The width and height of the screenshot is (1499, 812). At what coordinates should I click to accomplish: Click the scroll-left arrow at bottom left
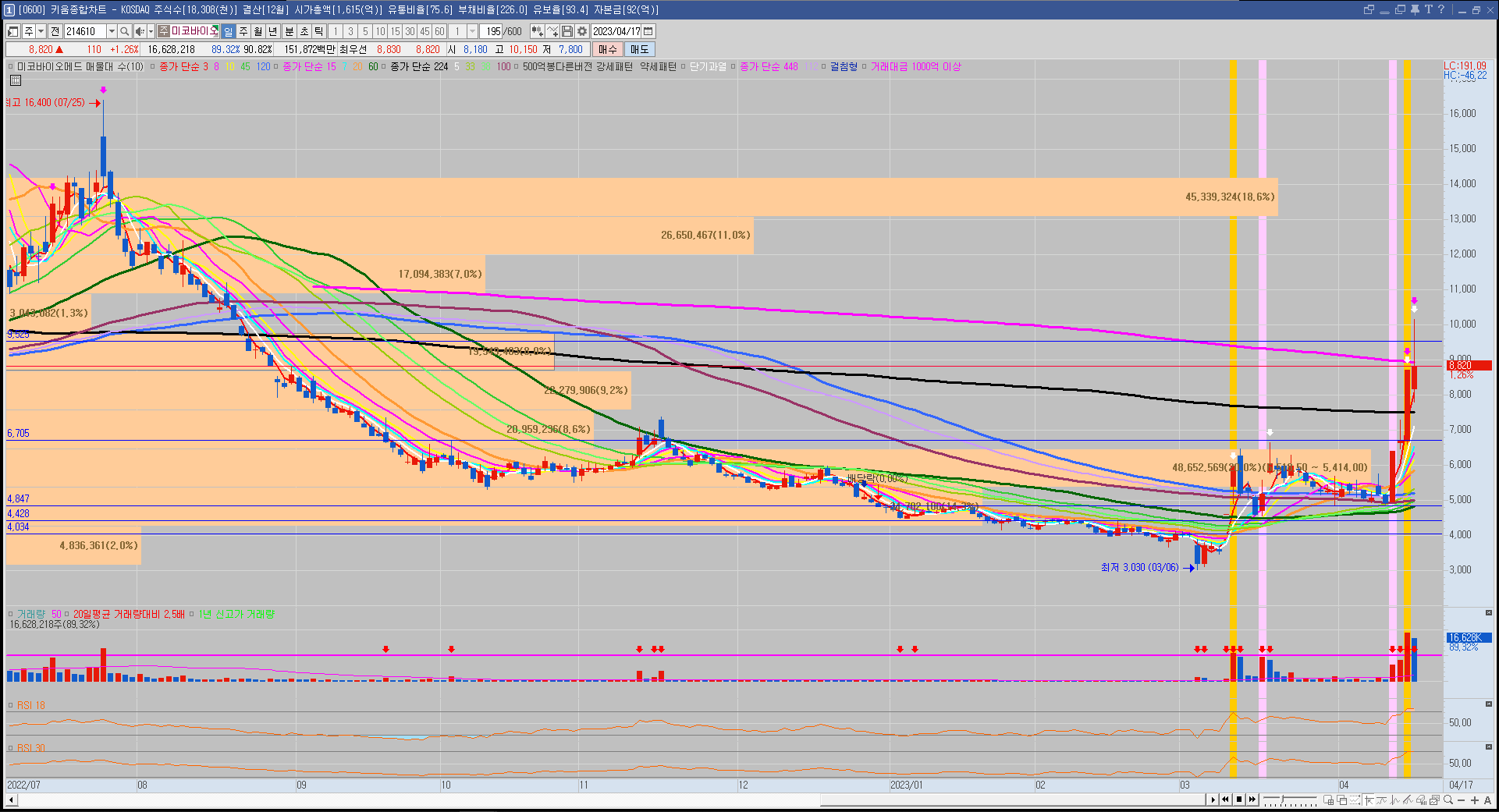tap(11, 800)
